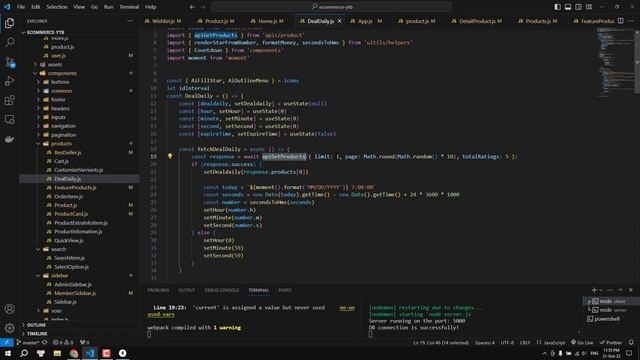The width and height of the screenshot is (640, 360).
Task: Open errors and warnings count in status bar
Action: pos(63,342)
